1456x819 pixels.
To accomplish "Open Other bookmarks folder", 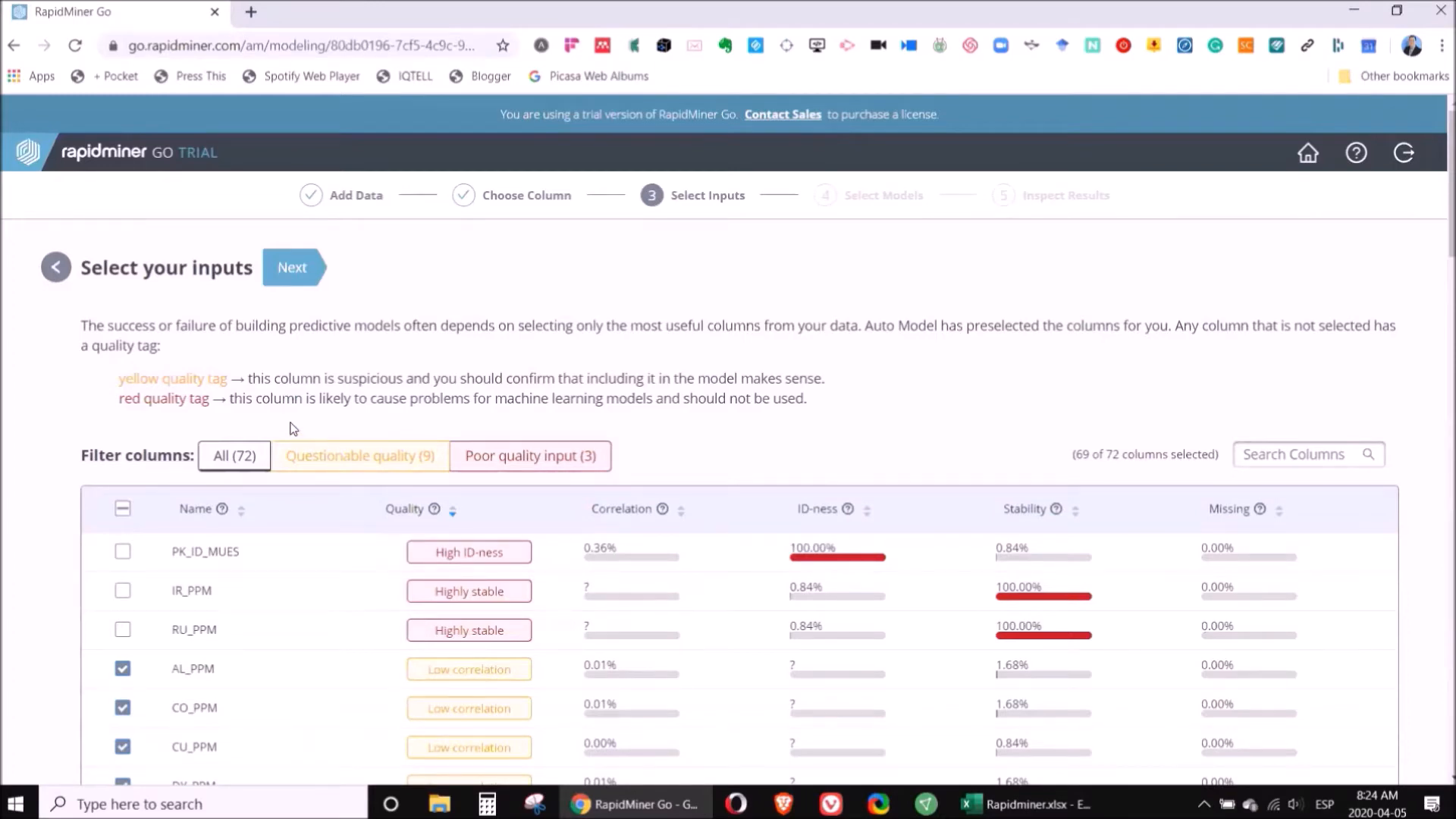I will click(x=1394, y=76).
